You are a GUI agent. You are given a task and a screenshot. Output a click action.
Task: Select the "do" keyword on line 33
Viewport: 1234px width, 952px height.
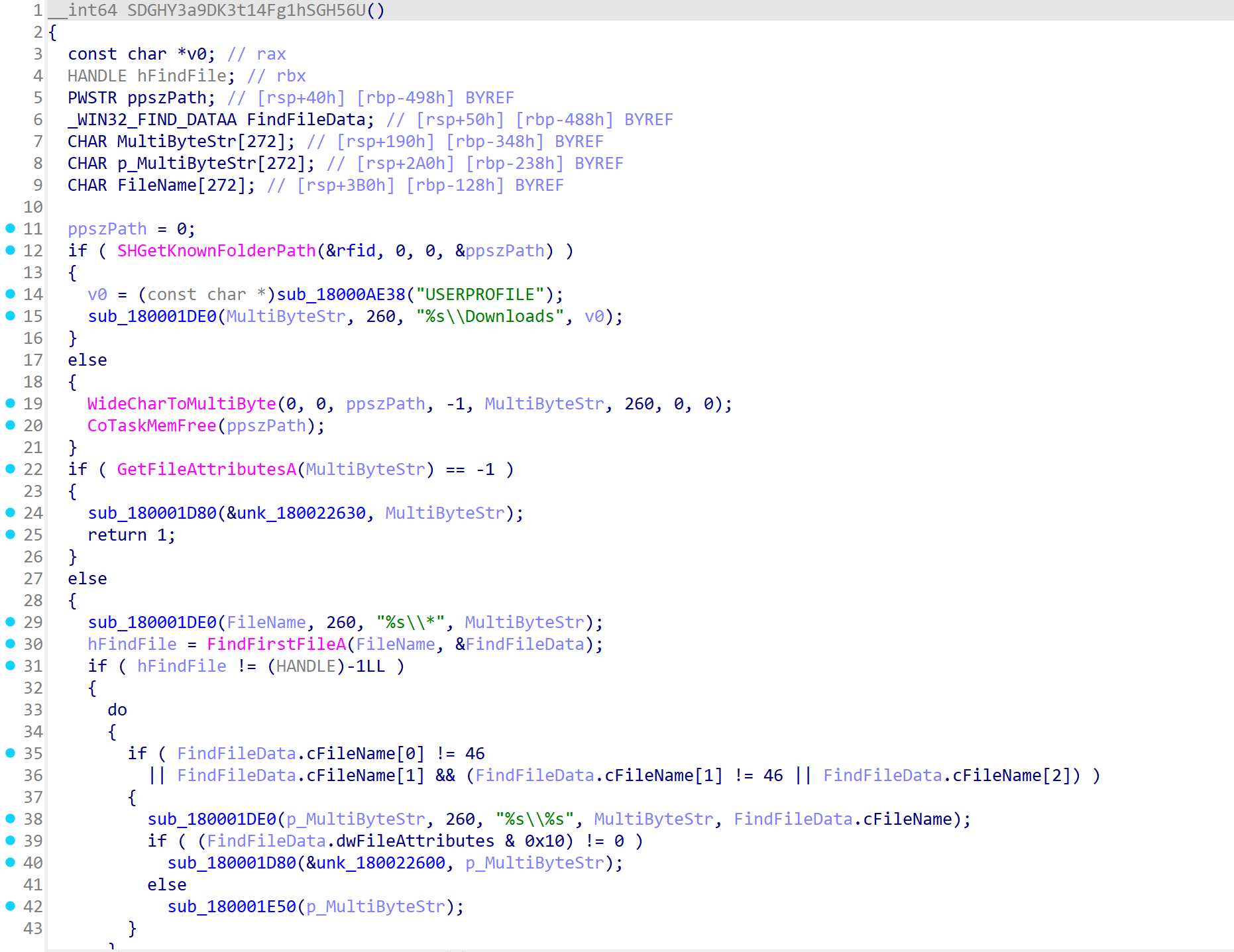(x=117, y=710)
